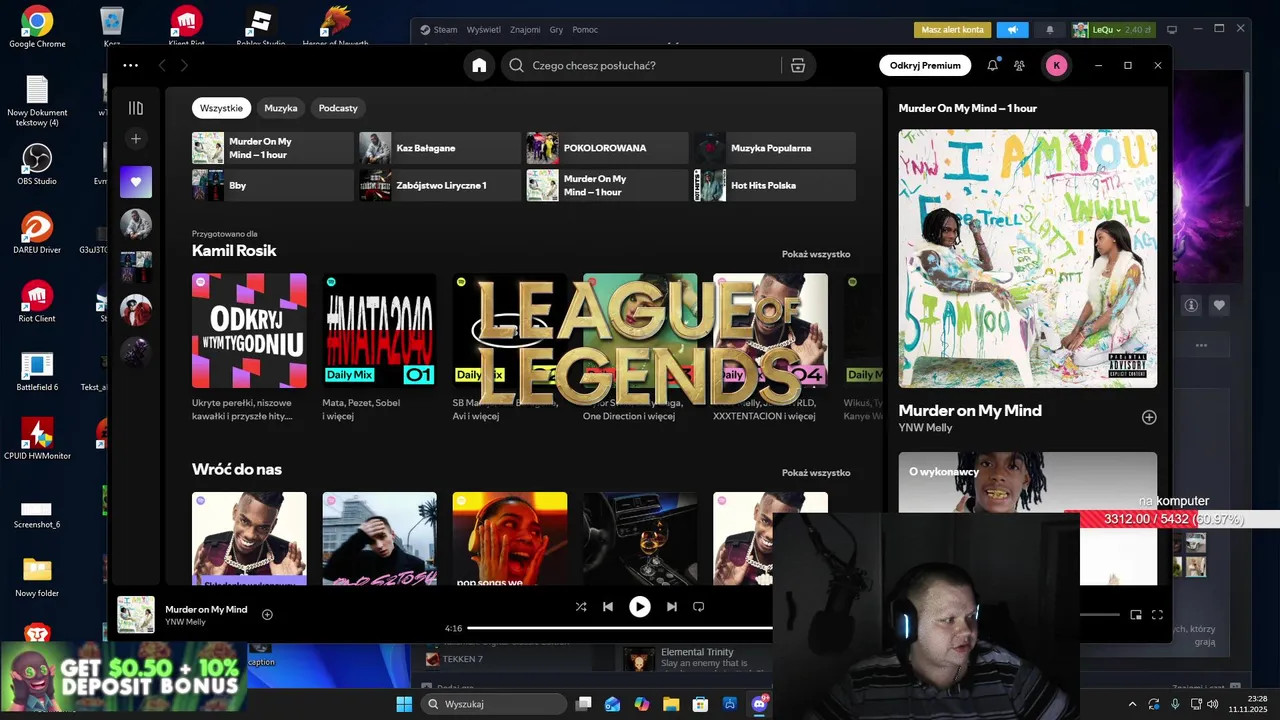This screenshot has width=1280, height=720.
Task: Click Steam megaphone announcements button
Action: [x=1012, y=30]
